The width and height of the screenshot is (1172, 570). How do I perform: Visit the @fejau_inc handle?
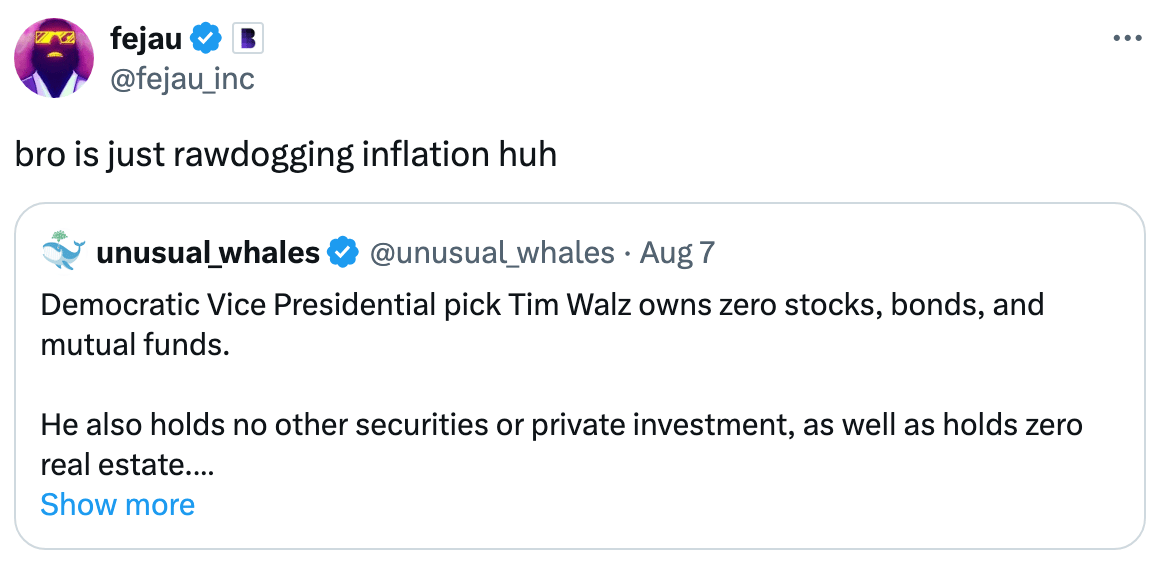coord(182,77)
